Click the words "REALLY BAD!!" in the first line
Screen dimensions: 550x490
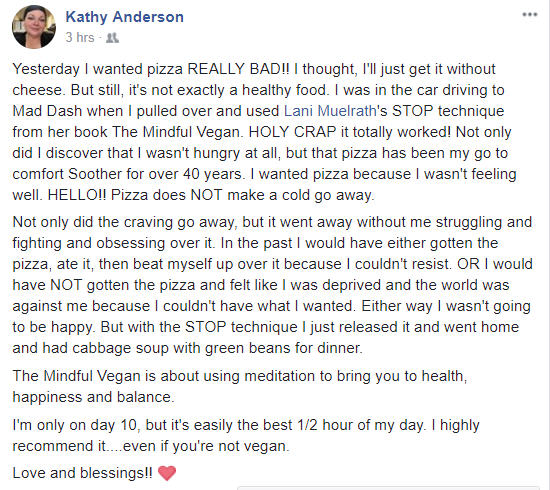pos(238,69)
